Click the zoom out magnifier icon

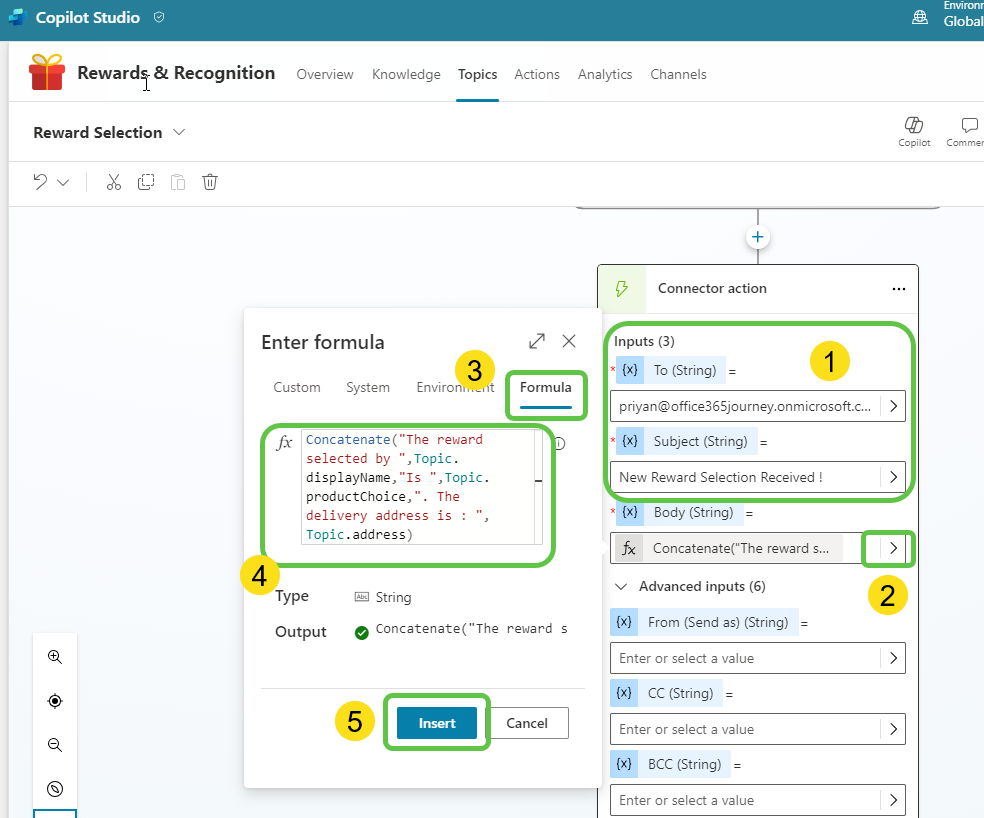55,745
